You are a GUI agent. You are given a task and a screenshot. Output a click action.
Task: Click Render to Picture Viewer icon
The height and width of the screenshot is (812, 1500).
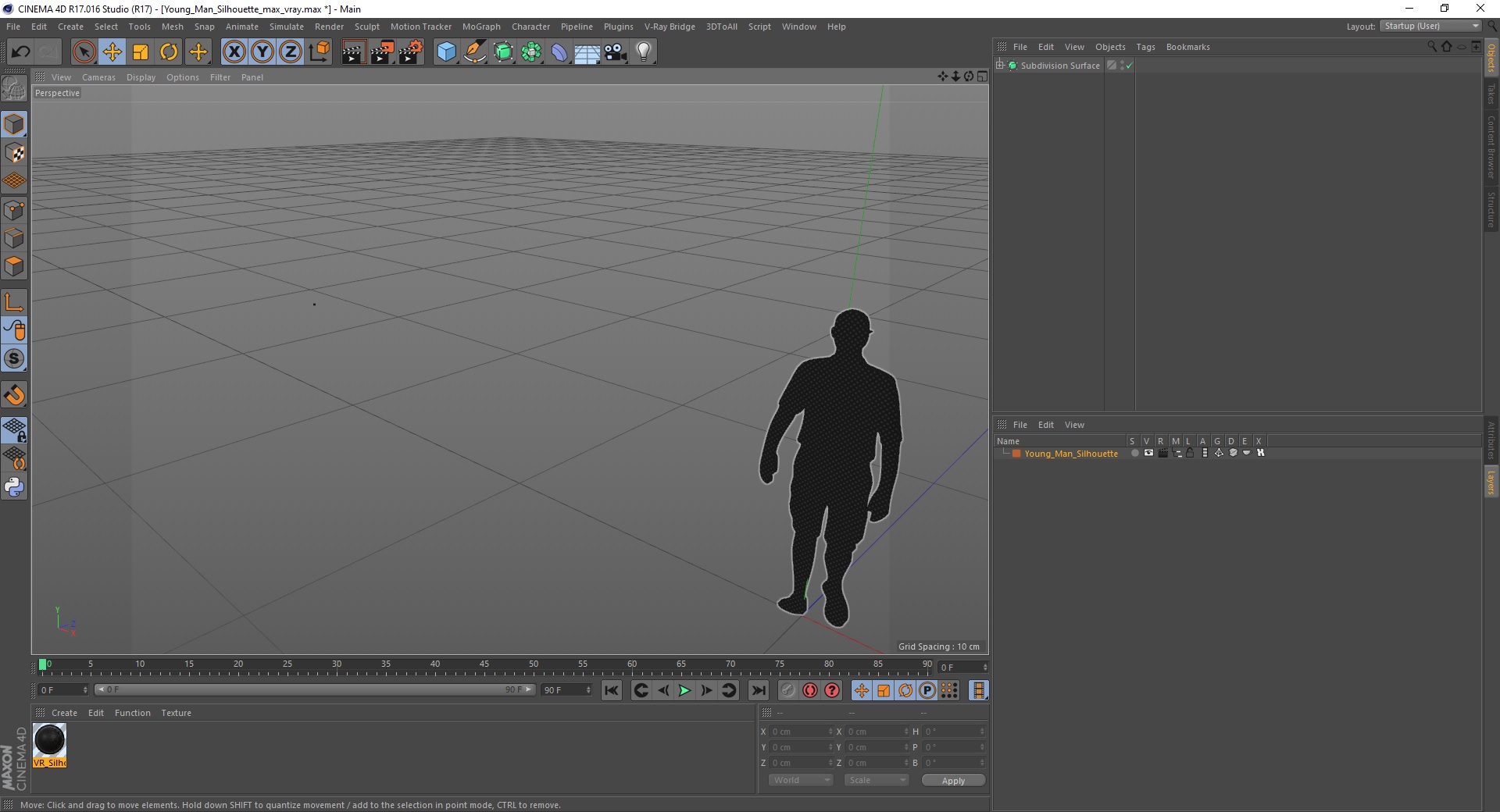(x=382, y=52)
